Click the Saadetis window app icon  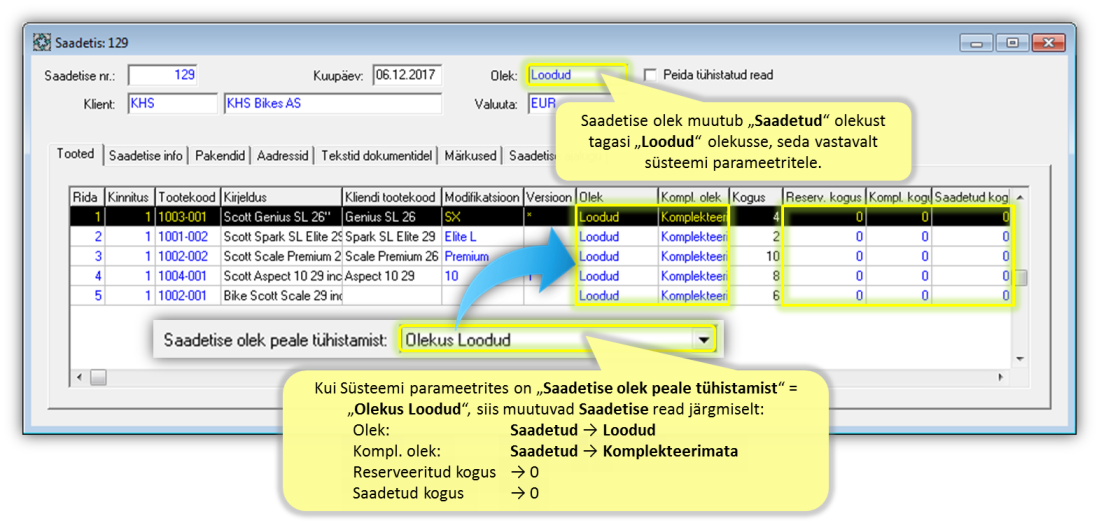(x=41, y=43)
